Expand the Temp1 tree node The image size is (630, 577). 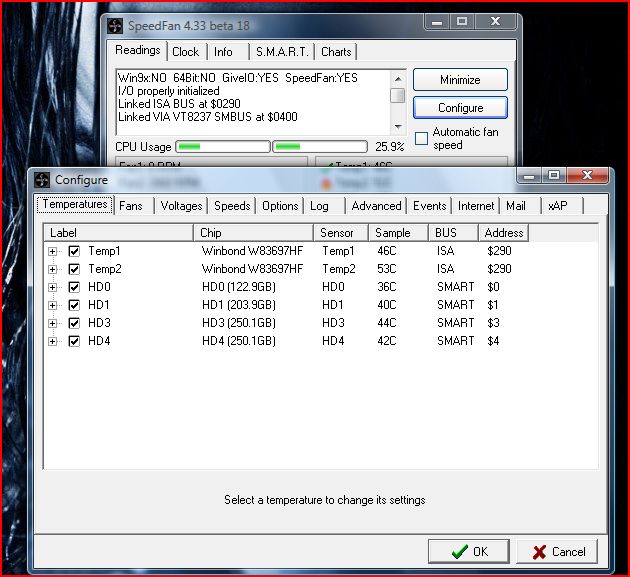point(52,252)
